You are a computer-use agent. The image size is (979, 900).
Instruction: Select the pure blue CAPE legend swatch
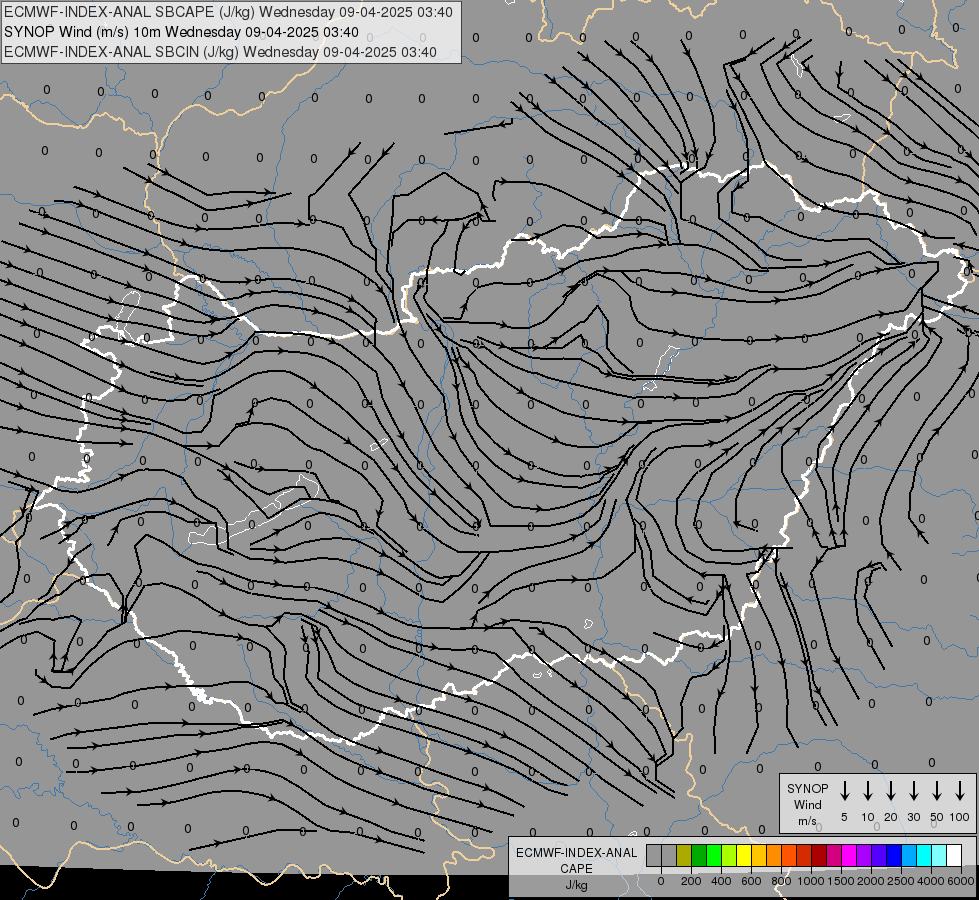[x=893, y=855]
